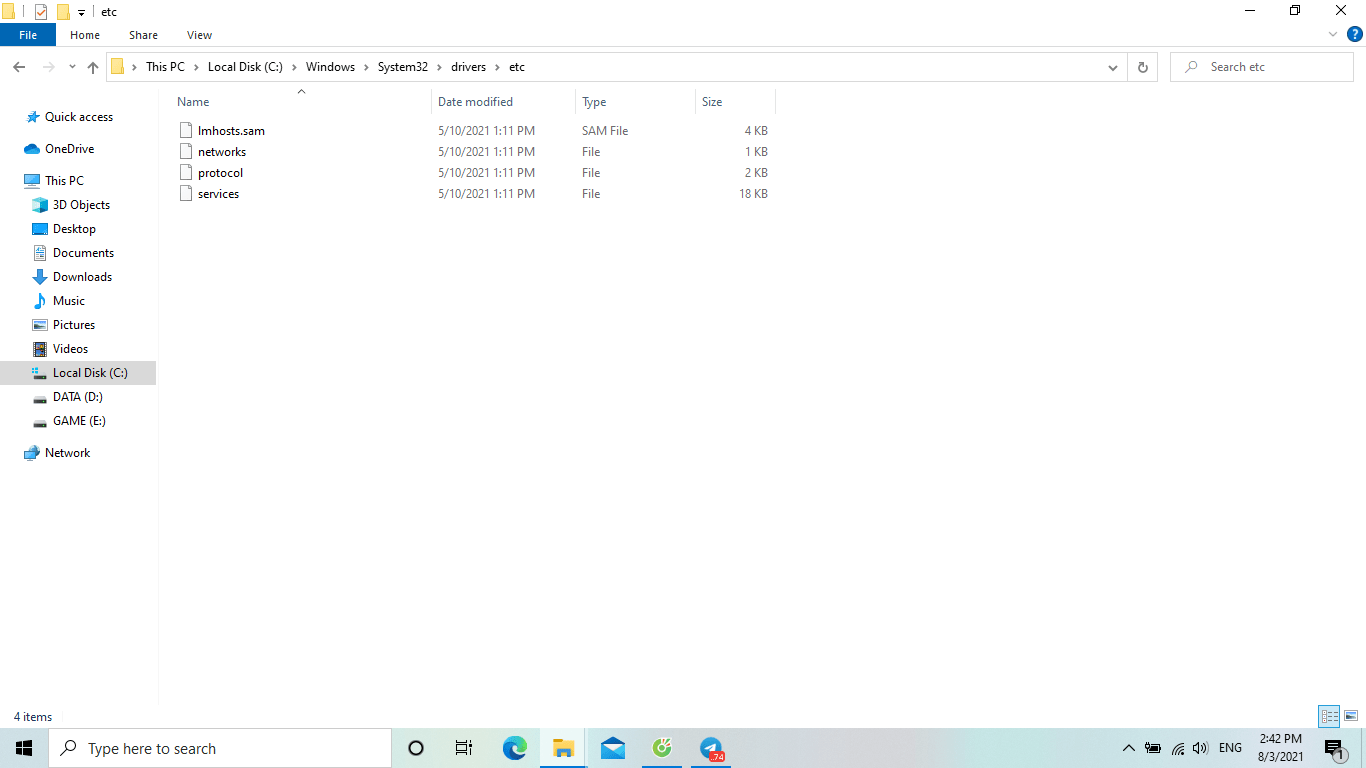Click the Properties quick access toolbar icon
The height and width of the screenshot is (768, 1366).
click(x=41, y=12)
